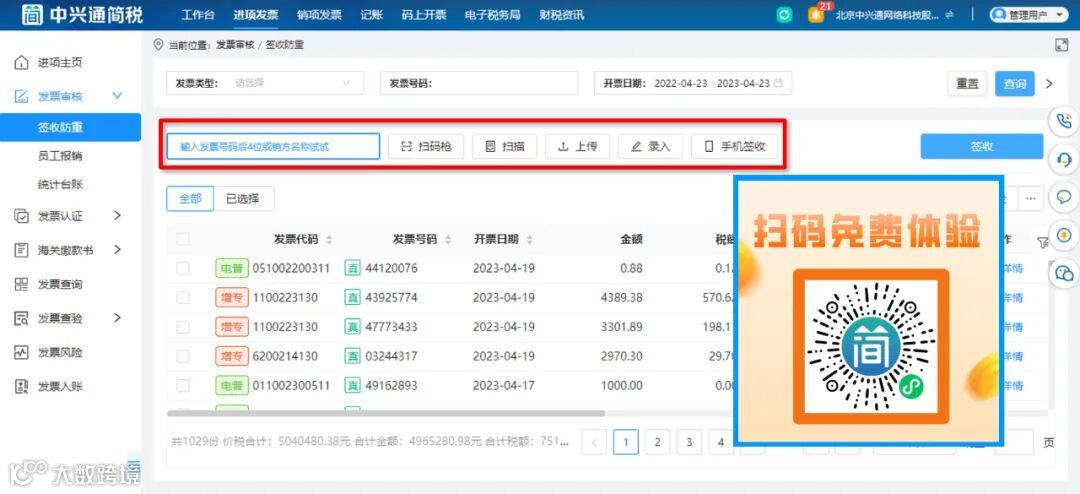Screen dimensions: 1080x494
Task: Toggle the select-all header checkbox
Action: pyautogui.click(x=183, y=239)
